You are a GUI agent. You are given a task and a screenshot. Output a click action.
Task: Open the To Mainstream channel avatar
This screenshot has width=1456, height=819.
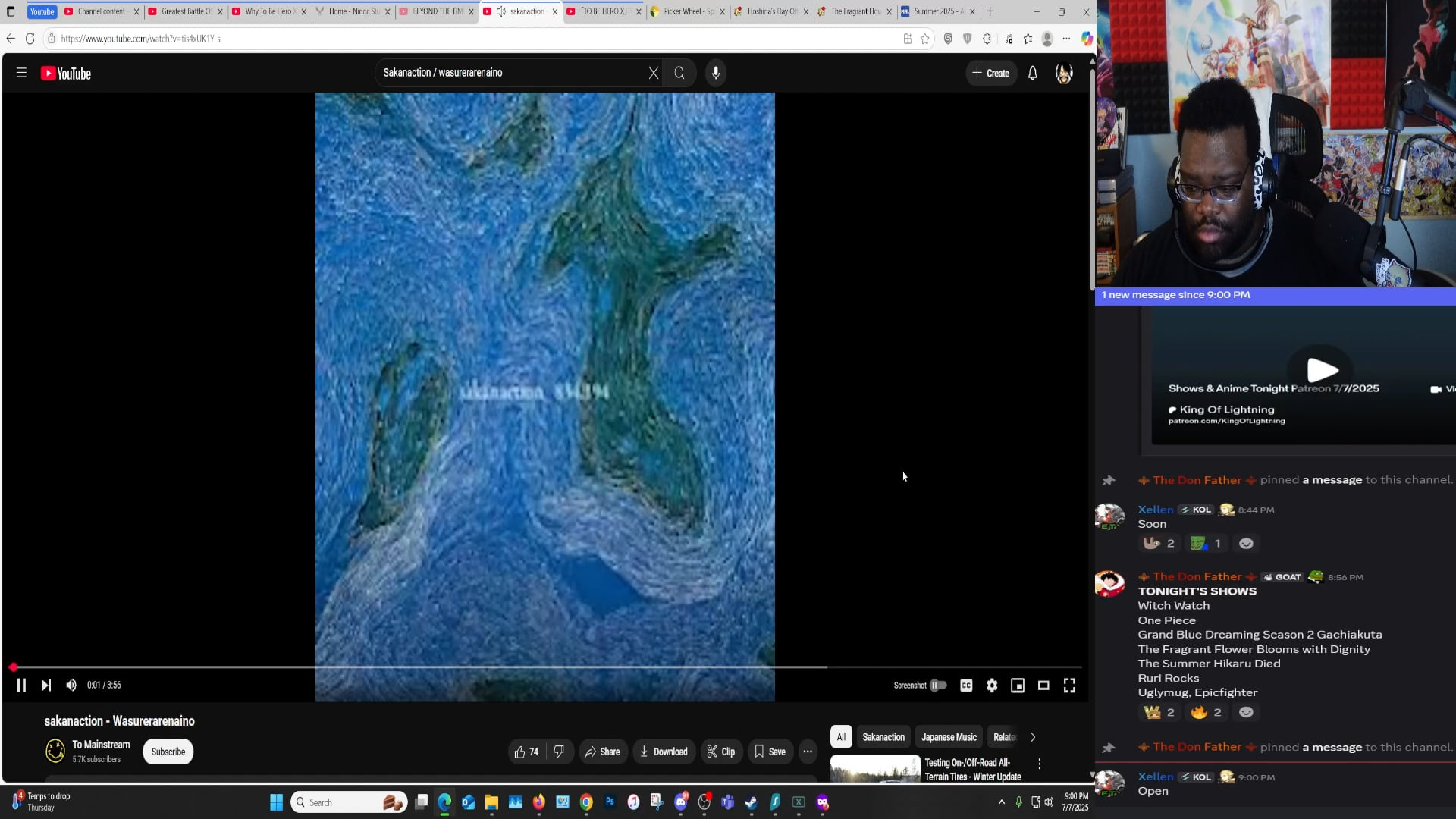[x=55, y=751]
